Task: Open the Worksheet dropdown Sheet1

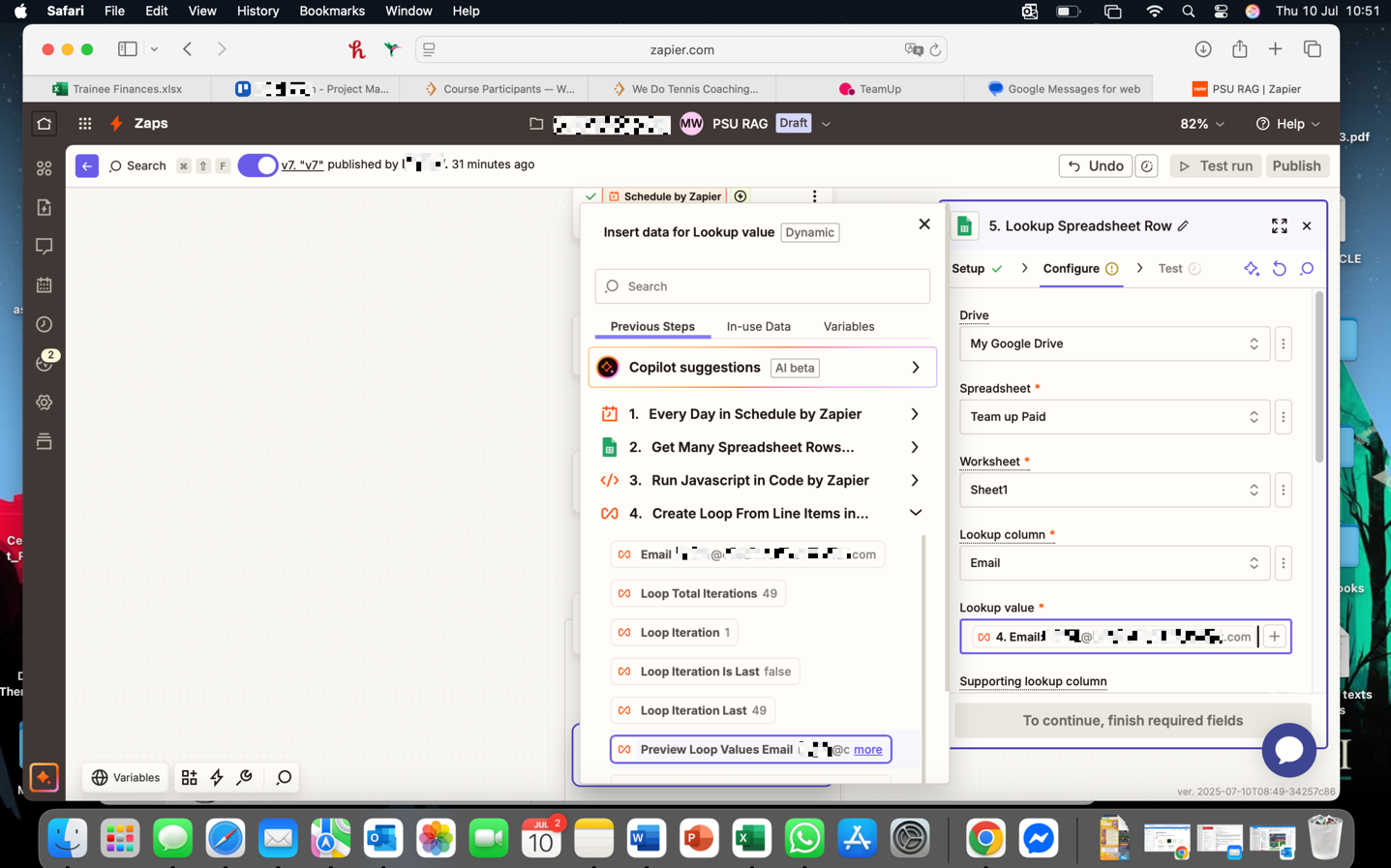Action: point(1114,490)
